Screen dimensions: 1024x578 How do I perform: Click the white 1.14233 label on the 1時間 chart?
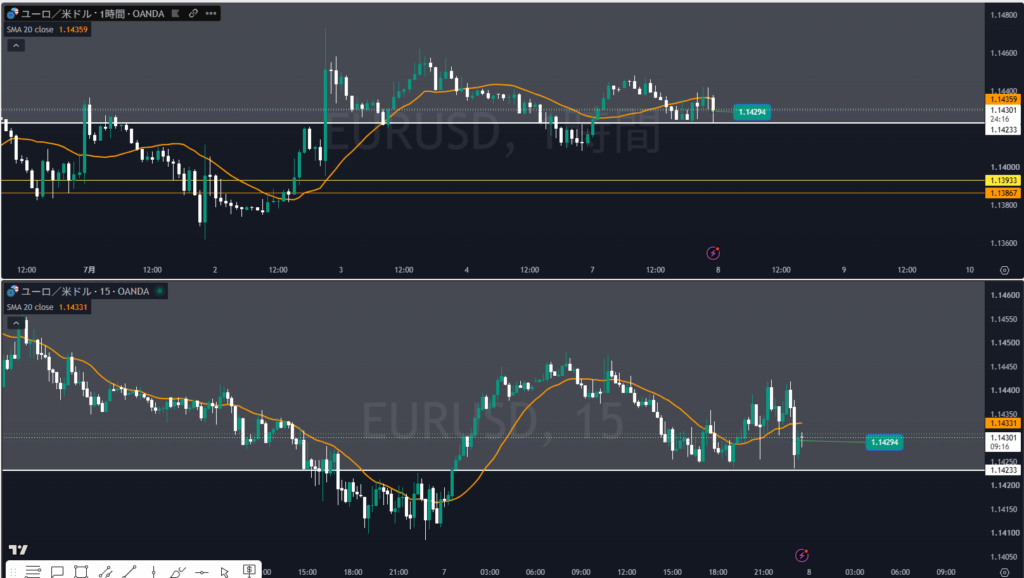point(1003,129)
